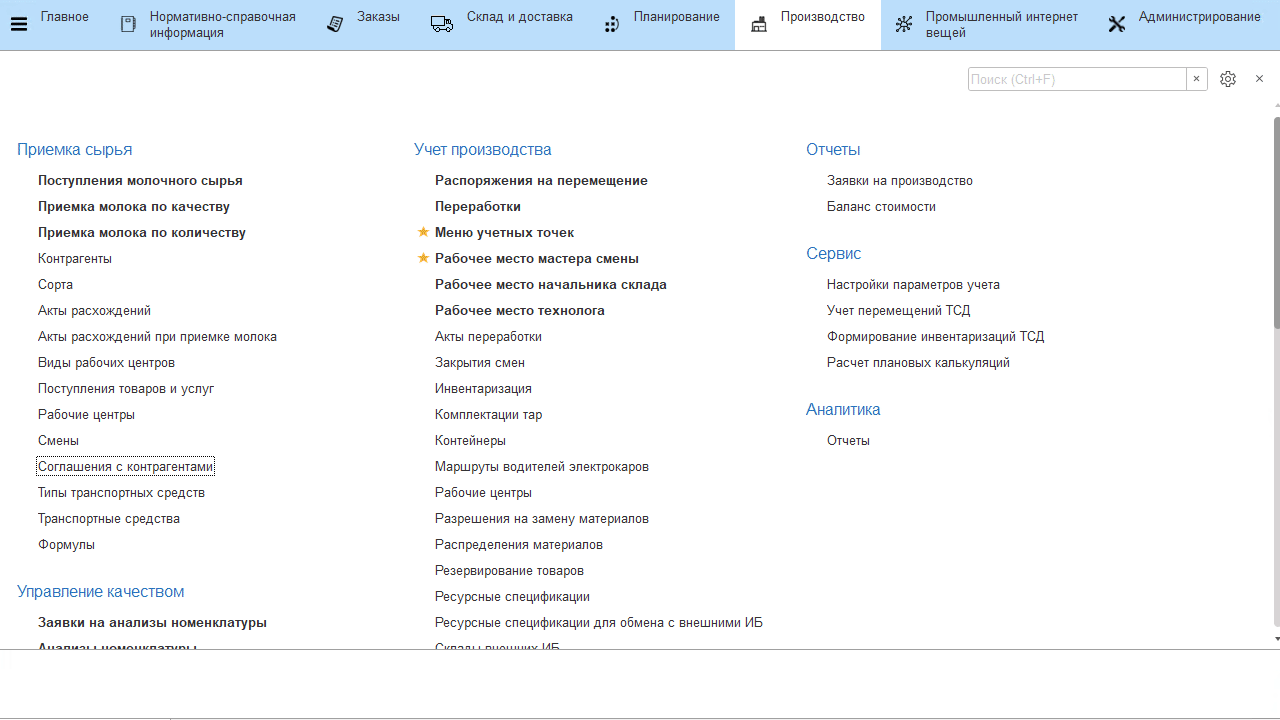
Task: Open Соглашения с контрагентами link
Action: point(126,467)
